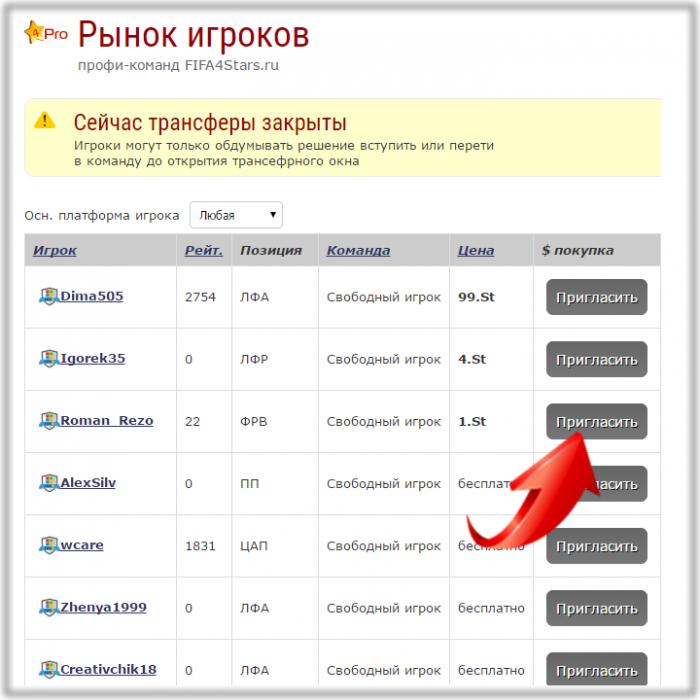700x700 pixels.
Task: Click the $ покупка column header
Action: pyautogui.click(x=577, y=250)
